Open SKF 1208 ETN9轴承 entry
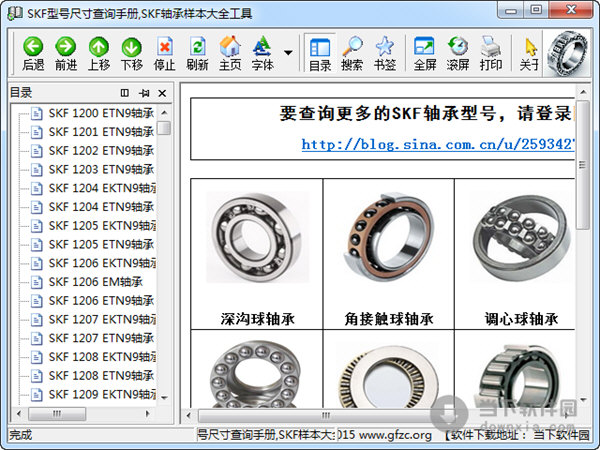 pyautogui.click(x=101, y=375)
